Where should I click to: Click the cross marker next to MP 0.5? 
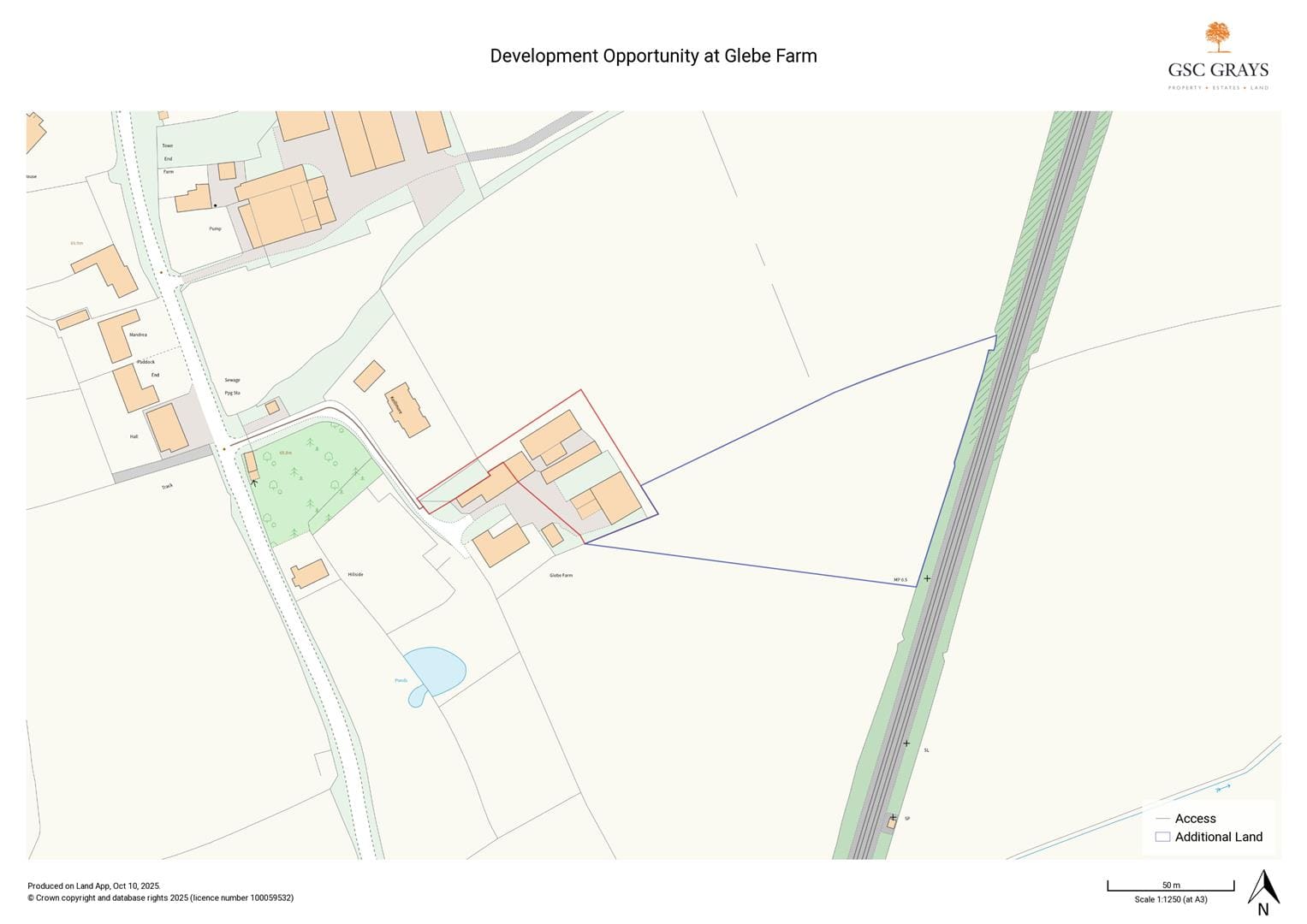pyautogui.click(x=927, y=578)
